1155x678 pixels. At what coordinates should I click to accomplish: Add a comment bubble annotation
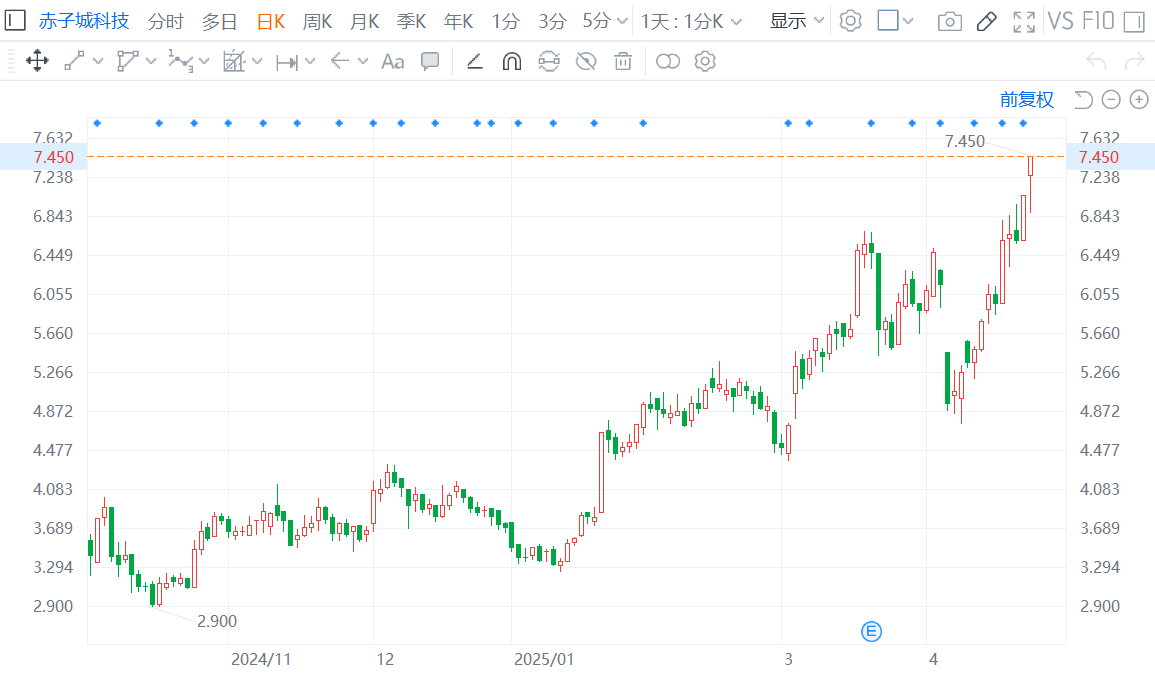point(430,61)
